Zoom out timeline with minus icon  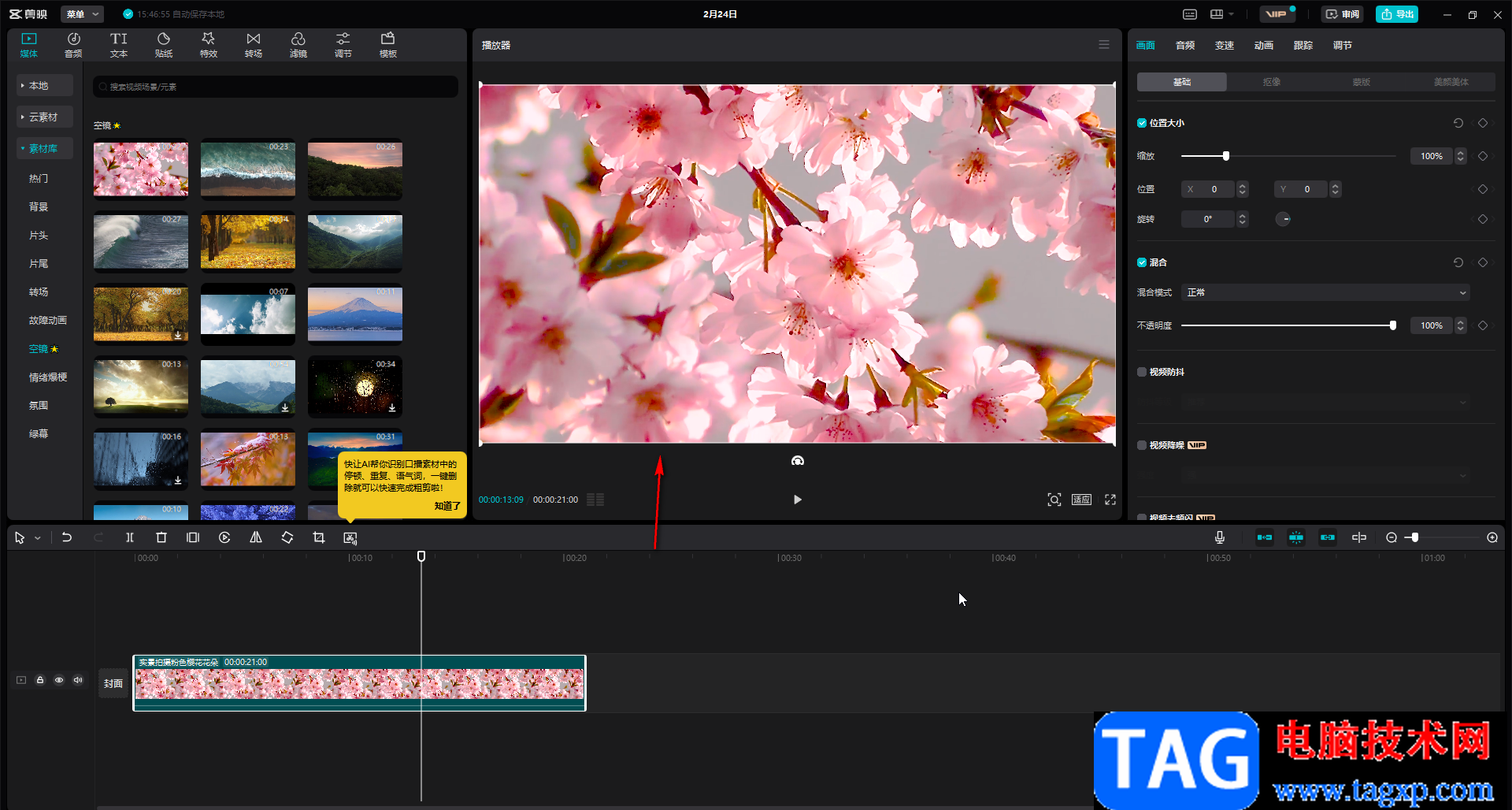1392,537
